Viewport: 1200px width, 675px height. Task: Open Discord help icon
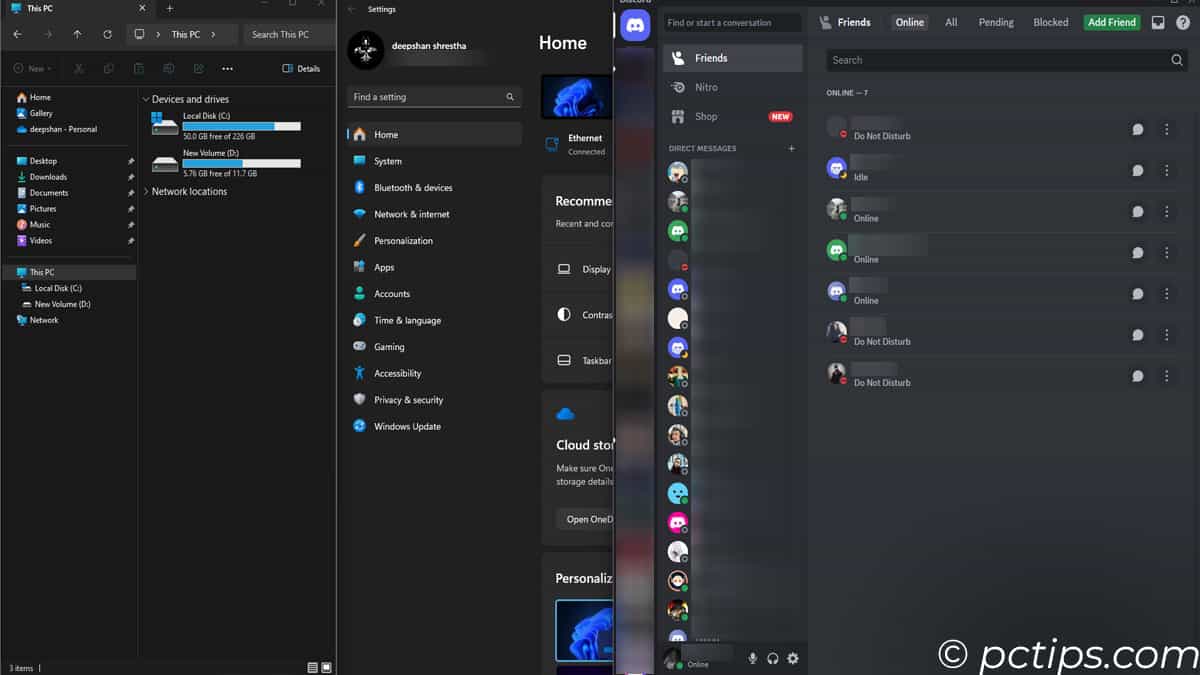[1185, 22]
